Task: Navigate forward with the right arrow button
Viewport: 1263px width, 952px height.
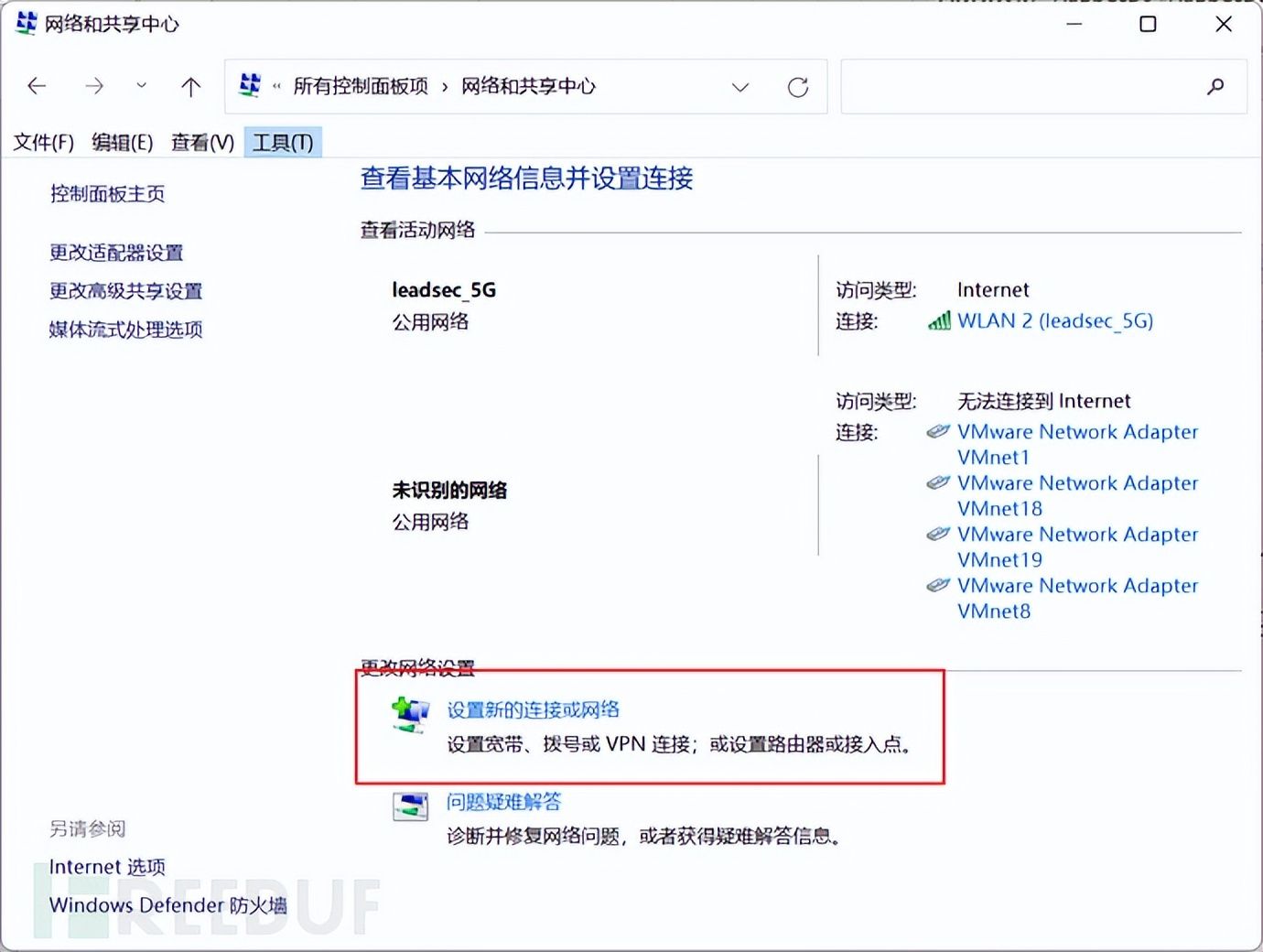Action: click(x=93, y=86)
